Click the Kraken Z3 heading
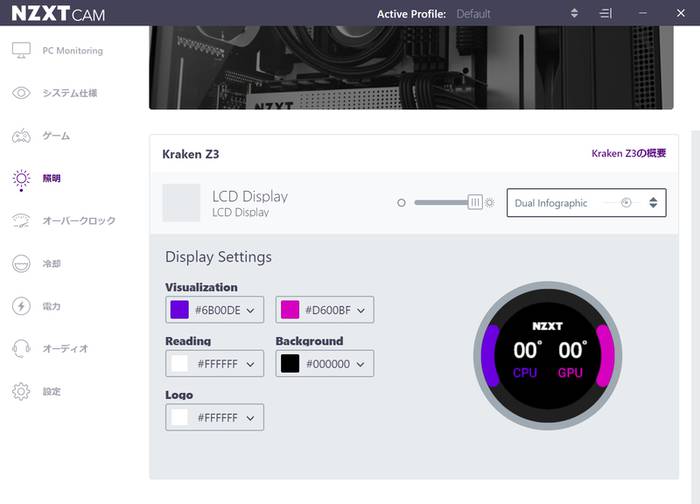This screenshot has width=700, height=504. pos(191,154)
